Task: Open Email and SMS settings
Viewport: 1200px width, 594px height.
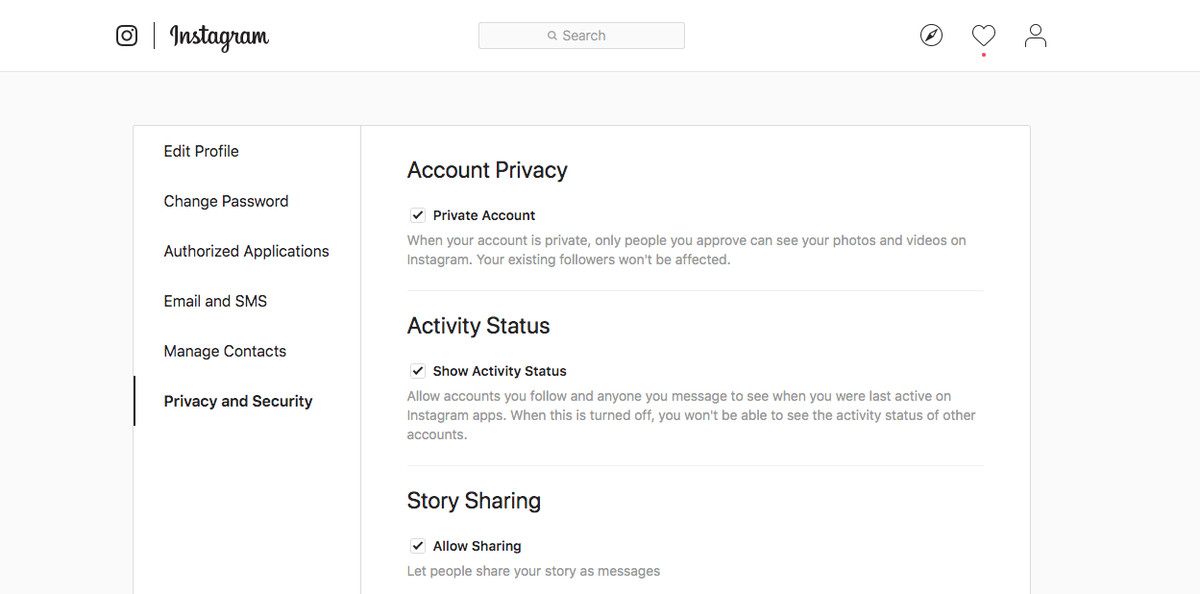Action: [x=215, y=301]
